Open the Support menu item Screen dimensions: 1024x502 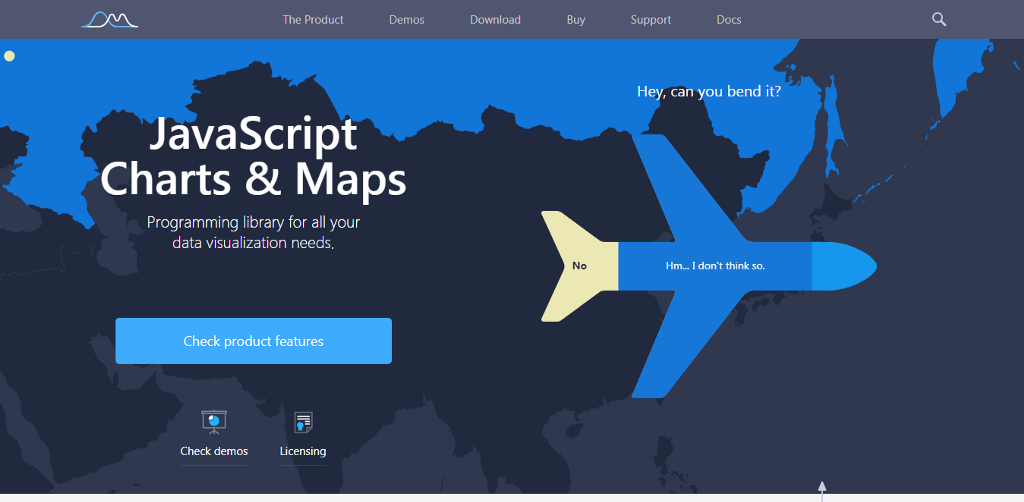pos(650,20)
